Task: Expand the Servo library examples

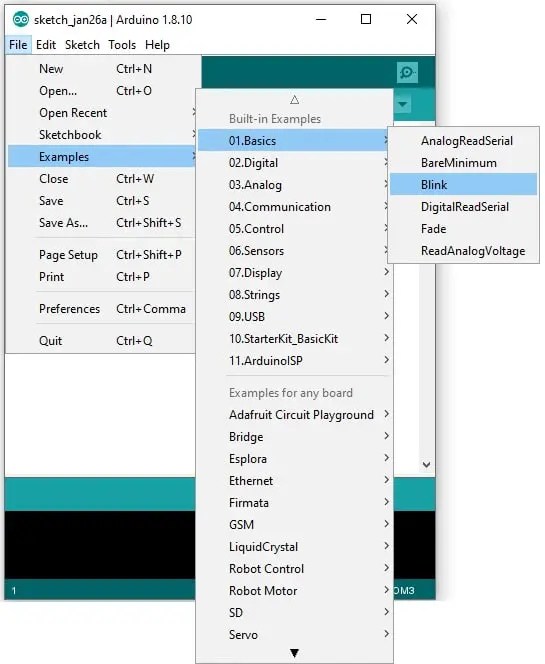Action: (294, 635)
